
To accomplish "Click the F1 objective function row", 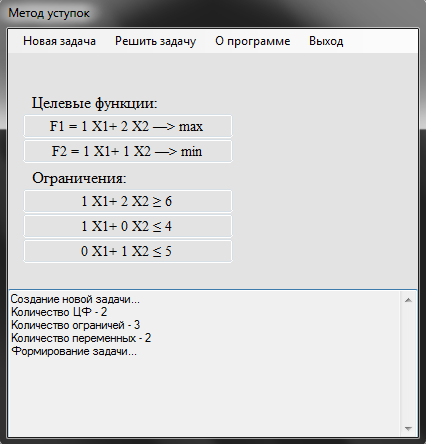I will coord(128,126).
